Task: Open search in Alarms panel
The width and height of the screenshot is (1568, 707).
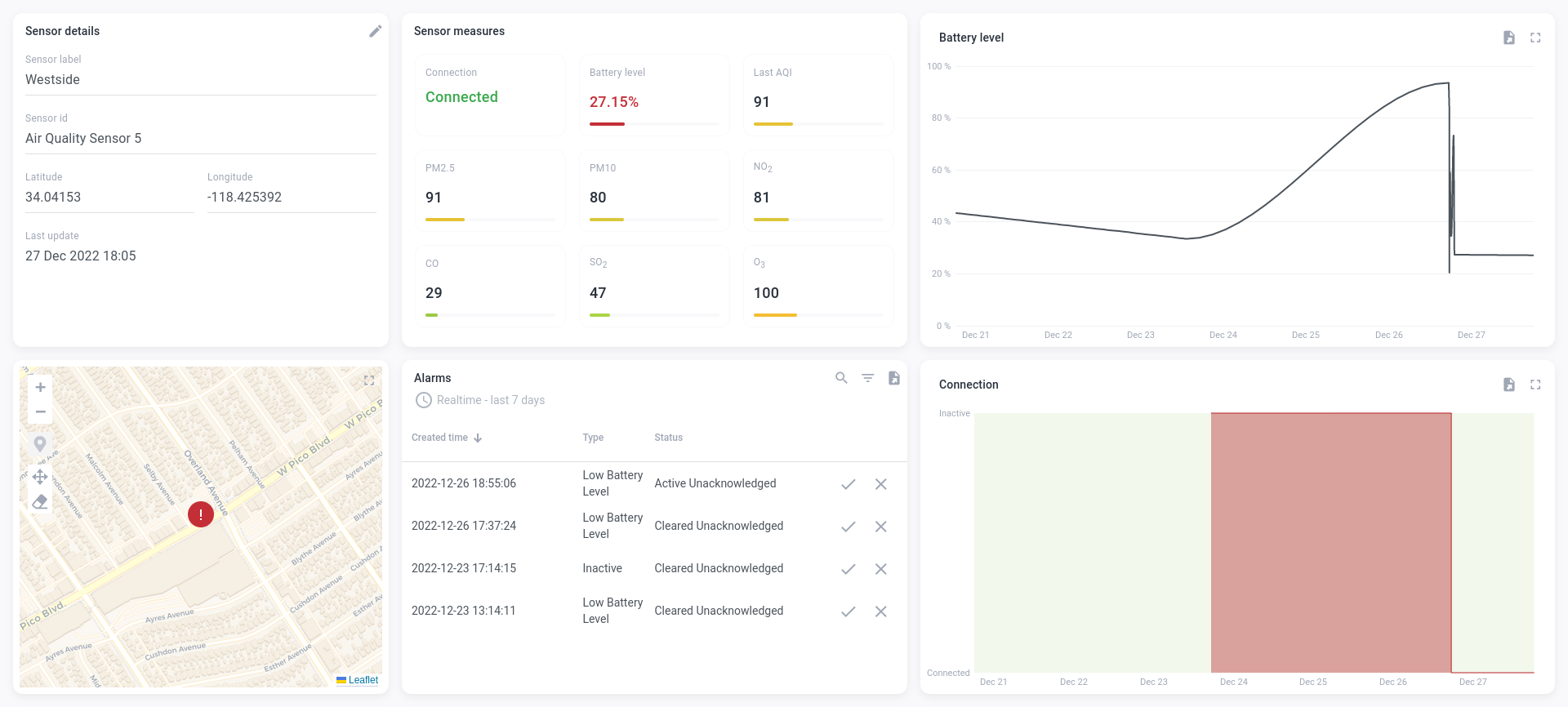Action: pyautogui.click(x=841, y=378)
